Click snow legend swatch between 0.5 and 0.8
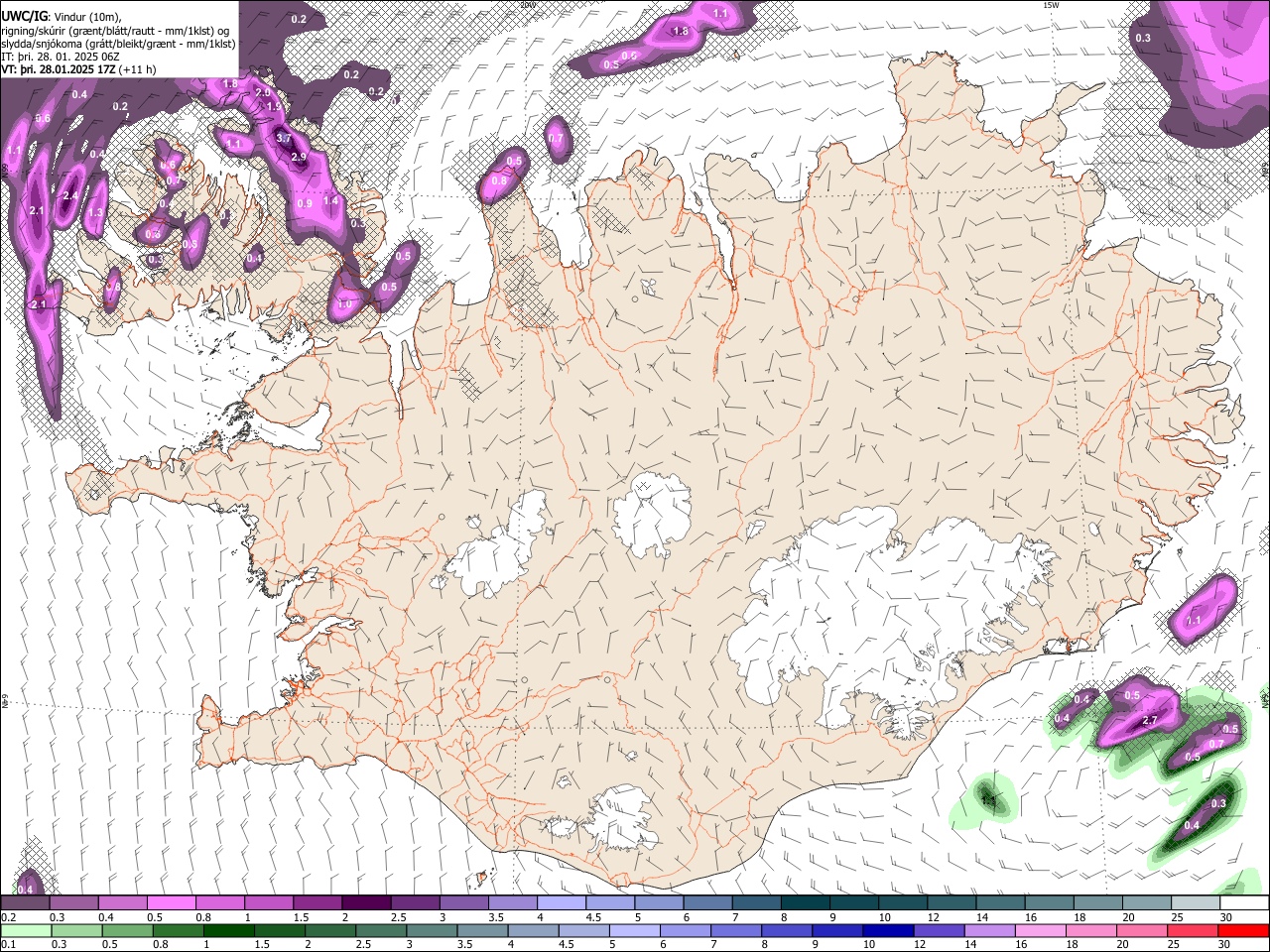 point(173,903)
